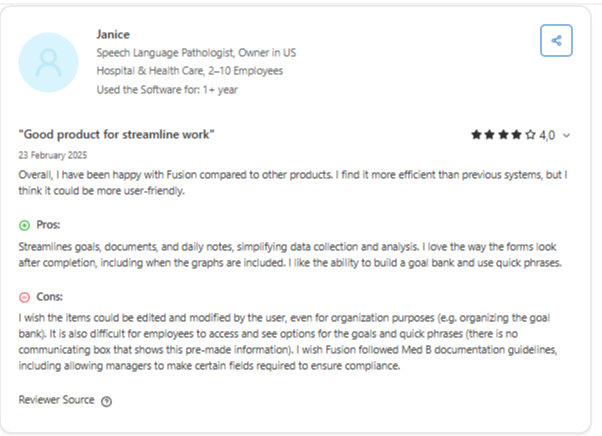Click the Cons heading label

(x=50, y=297)
